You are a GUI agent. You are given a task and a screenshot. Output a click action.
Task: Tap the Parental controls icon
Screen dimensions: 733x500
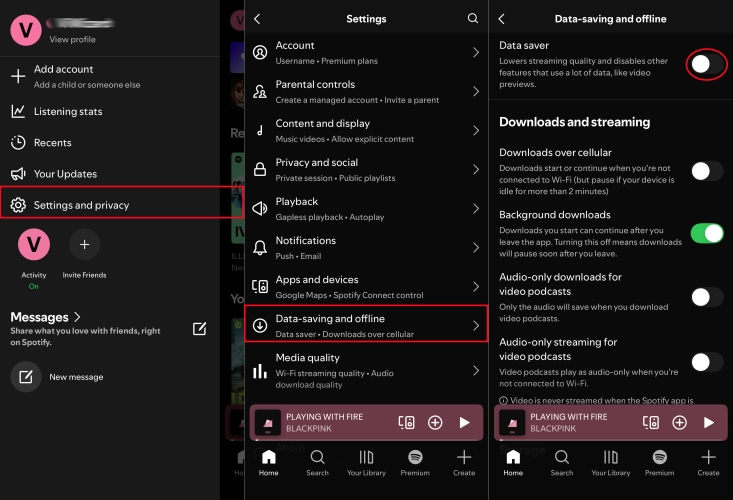260,91
